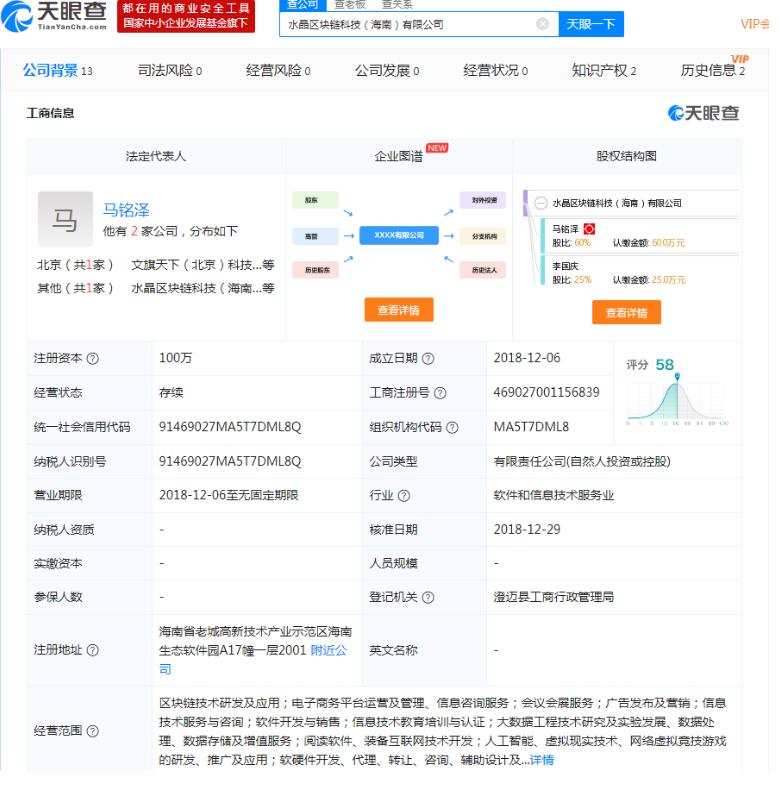The width and height of the screenshot is (780, 789).
Task: Open the 司法风险 tab
Action: click(170, 70)
